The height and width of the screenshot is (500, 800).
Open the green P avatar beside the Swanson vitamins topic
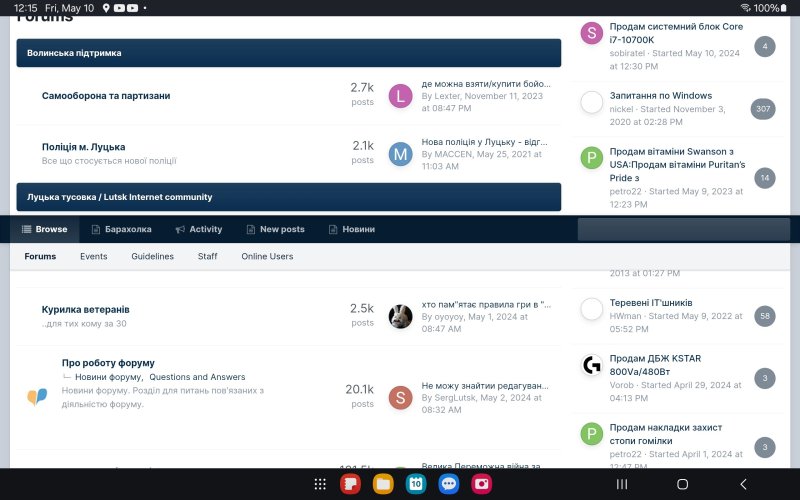pos(592,158)
